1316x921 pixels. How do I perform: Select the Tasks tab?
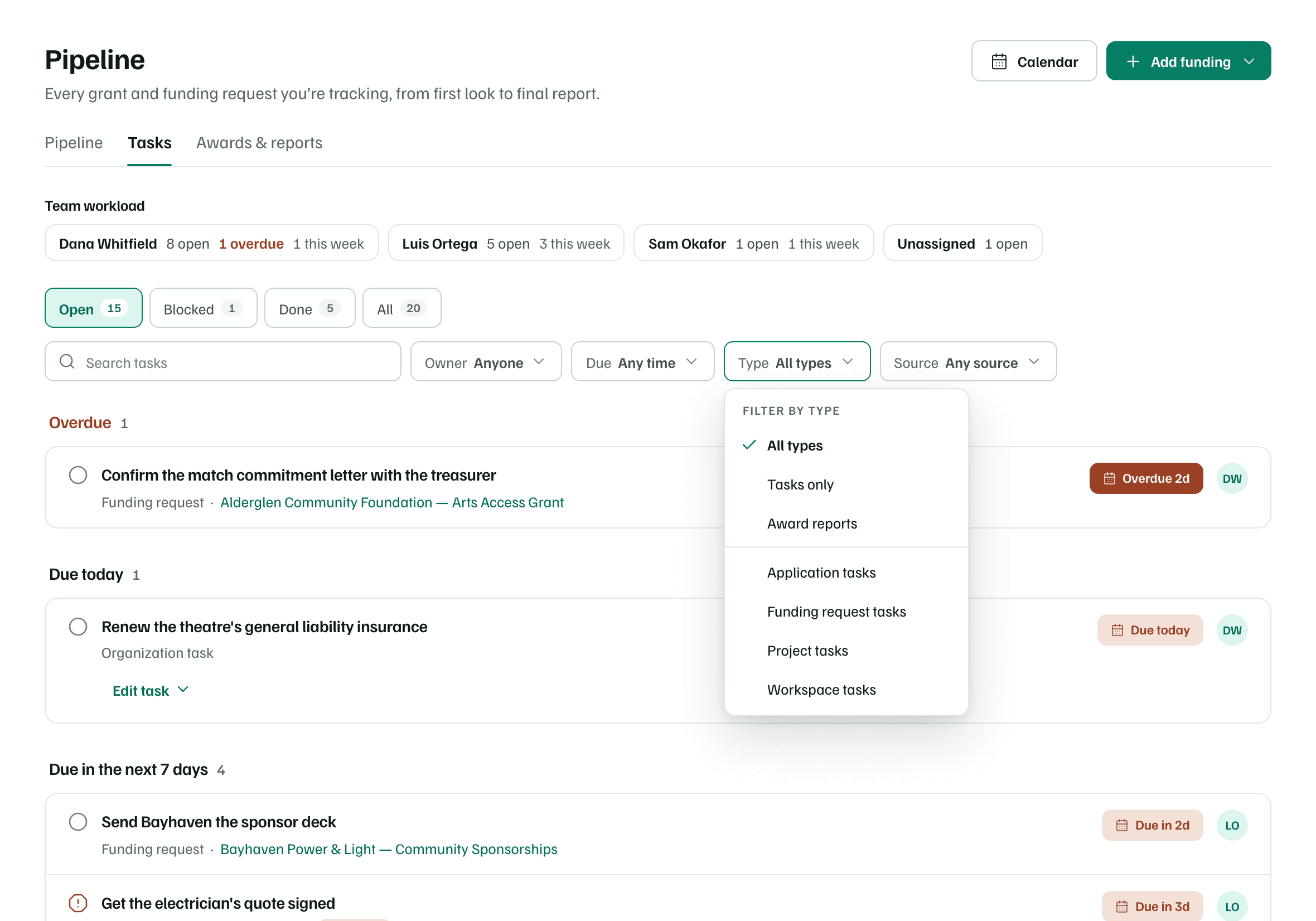pos(149,143)
